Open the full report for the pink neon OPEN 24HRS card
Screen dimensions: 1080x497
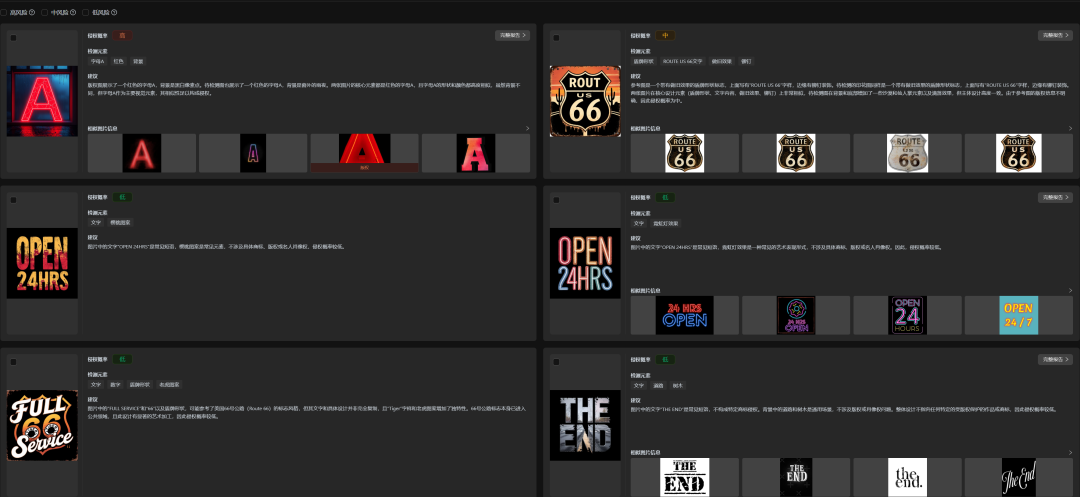click(1055, 198)
